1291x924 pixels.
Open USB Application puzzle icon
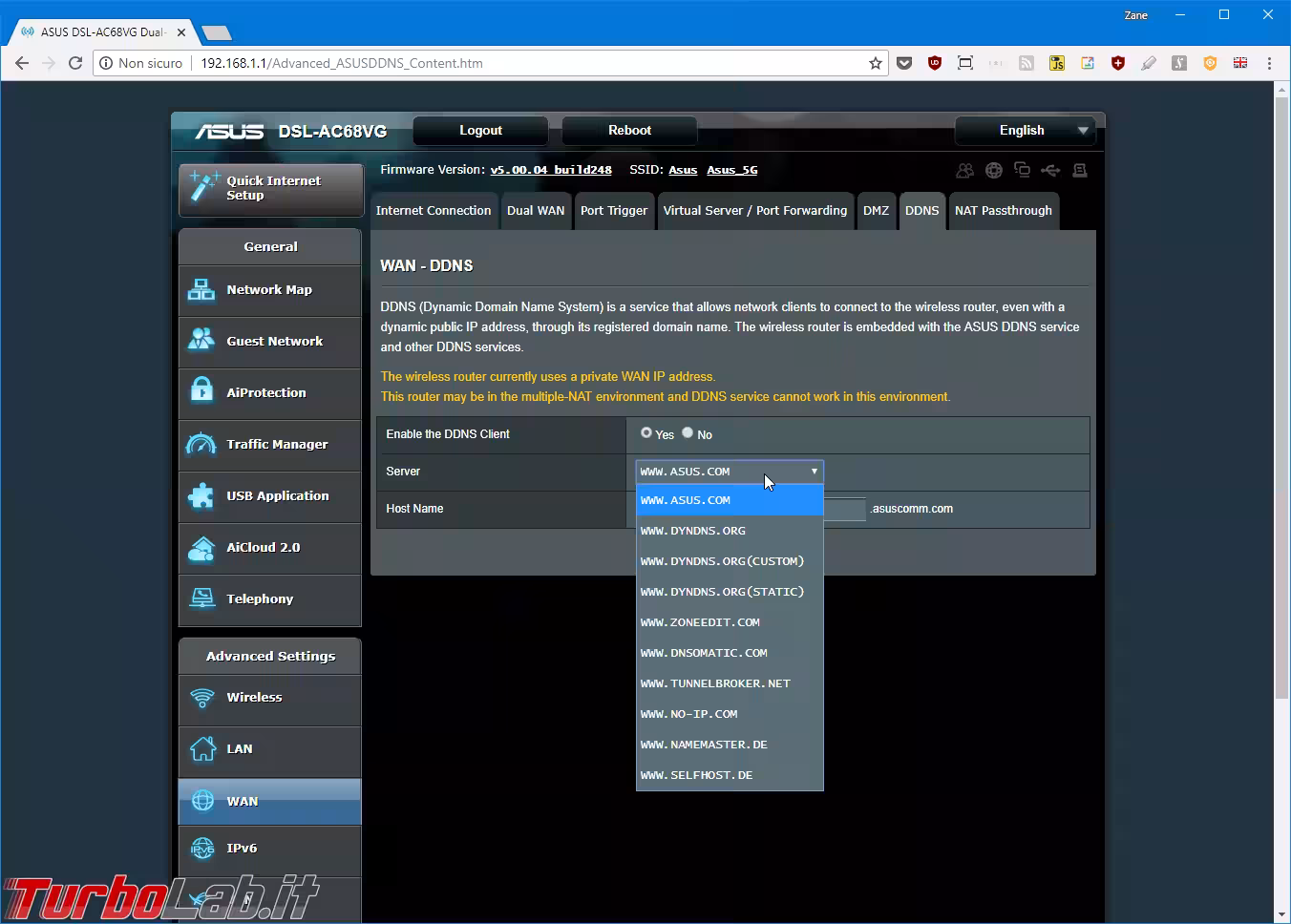pos(201,496)
